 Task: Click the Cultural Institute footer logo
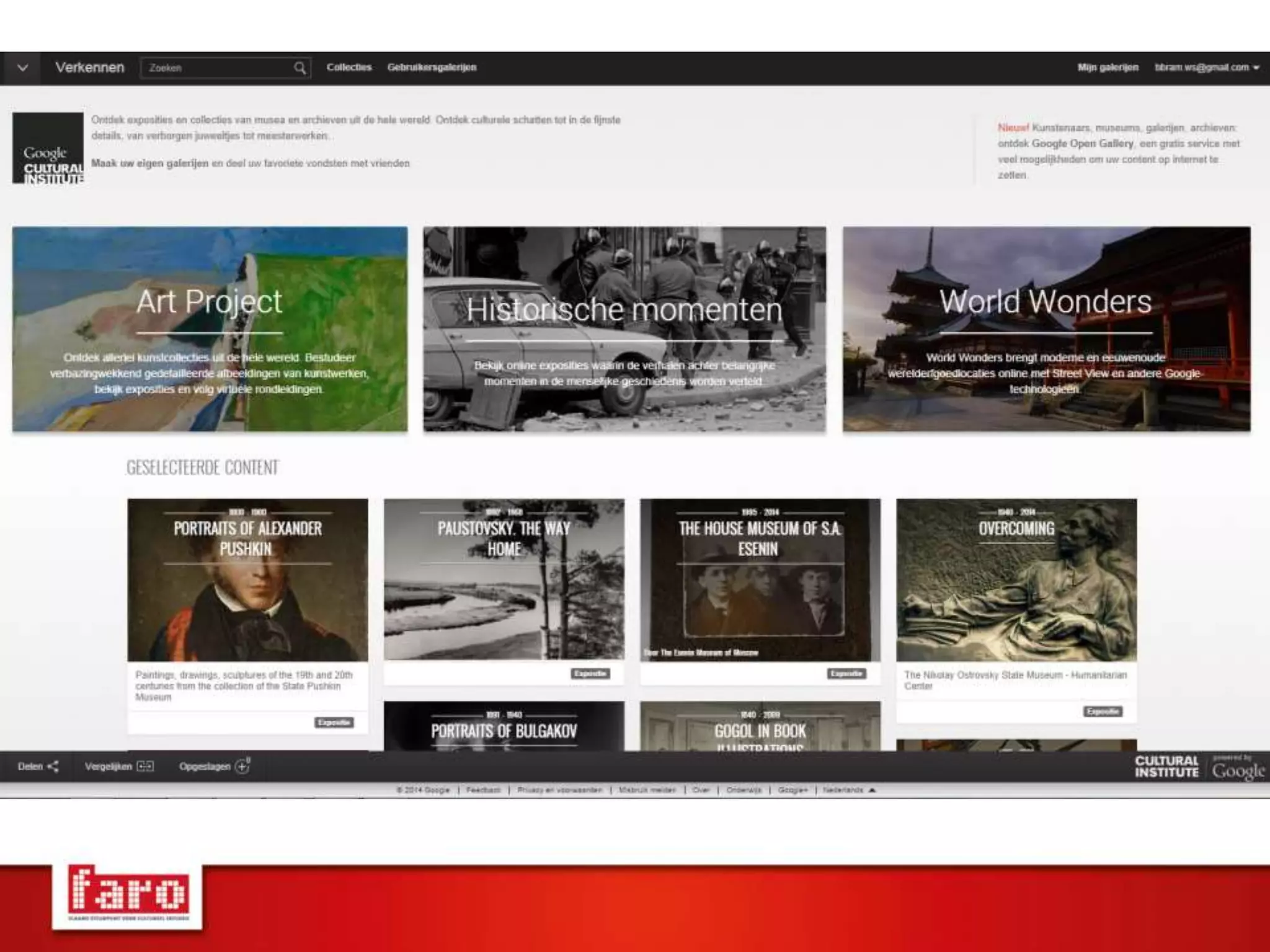(x=1166, y=767)
